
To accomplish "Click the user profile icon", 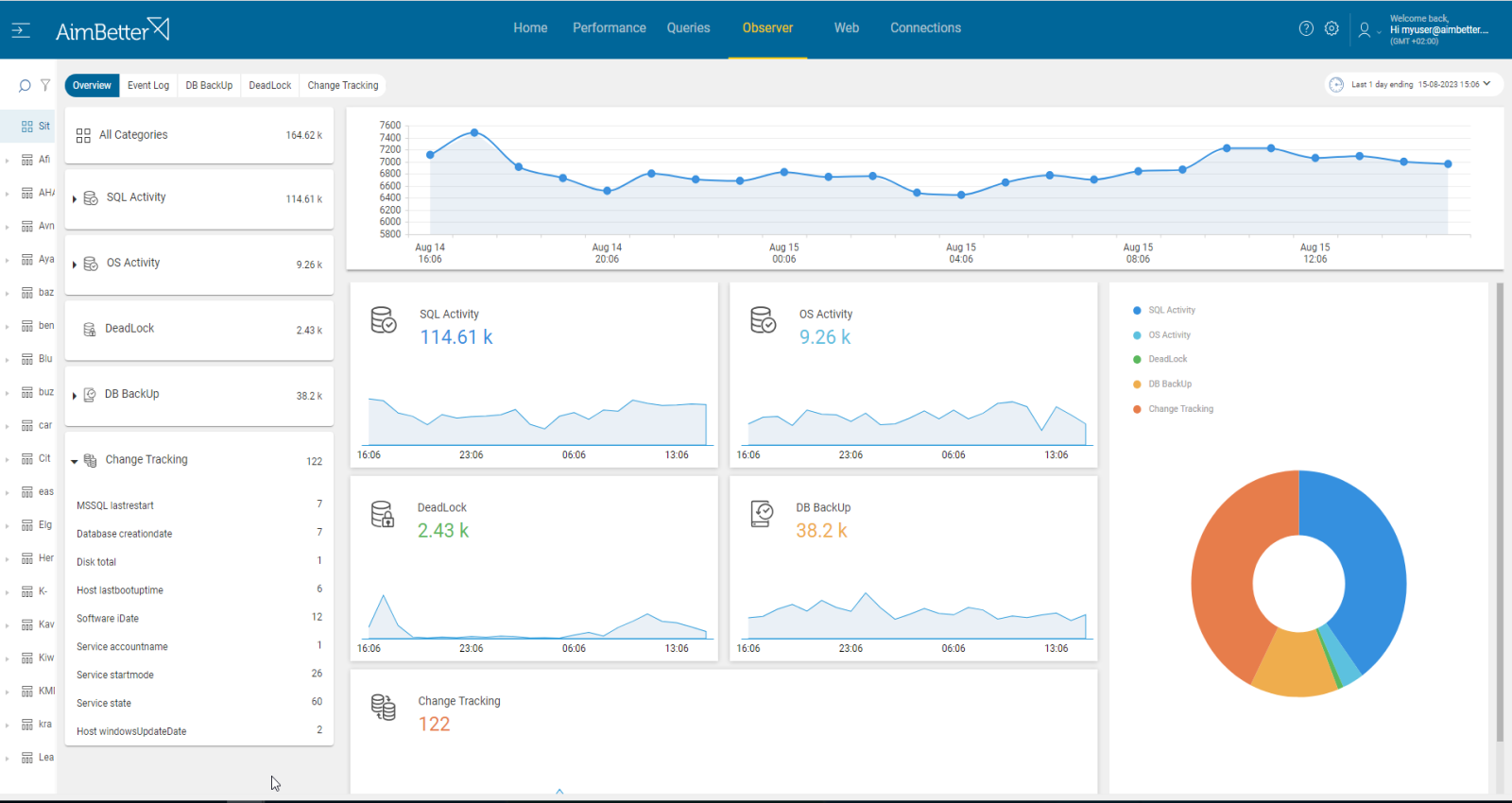I will click(x=1364, y=30).
